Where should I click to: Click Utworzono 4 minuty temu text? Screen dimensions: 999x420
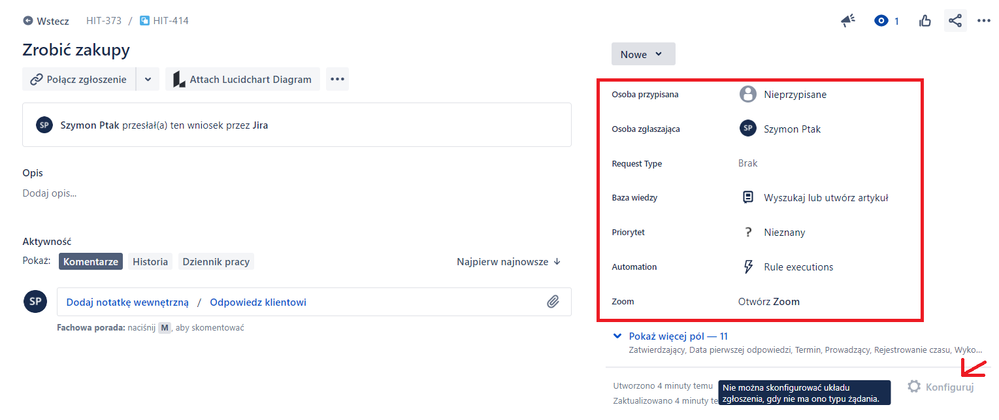(x=662, y=386)
